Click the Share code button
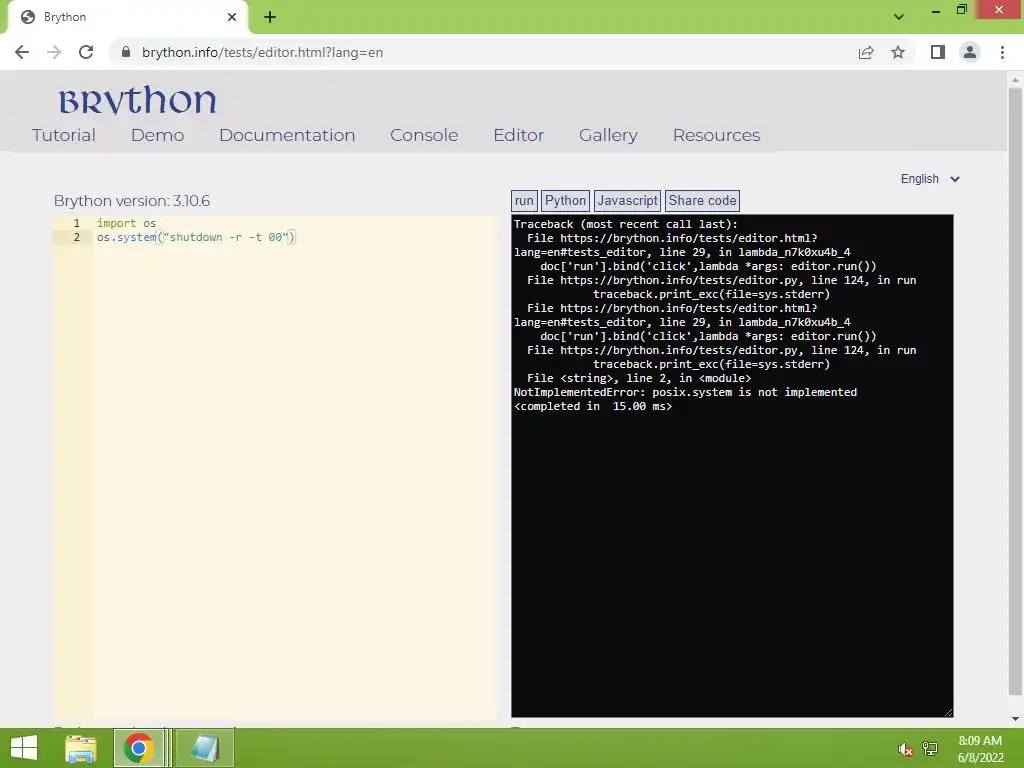1024x768 pixels. tap(702, 200)
